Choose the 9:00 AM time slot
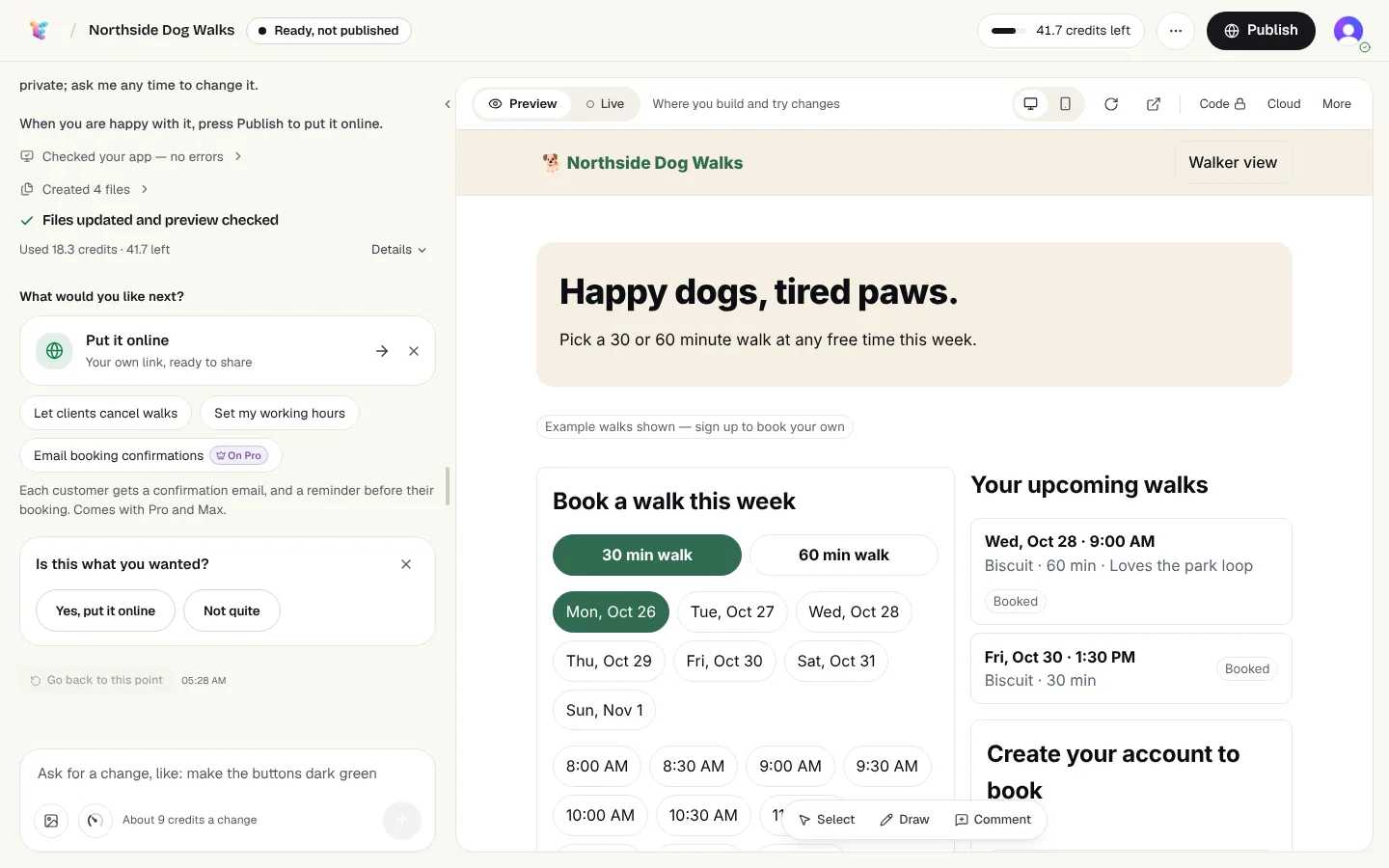The width and height of the screenshot is (1389, 868). click(x=790, y=767)
